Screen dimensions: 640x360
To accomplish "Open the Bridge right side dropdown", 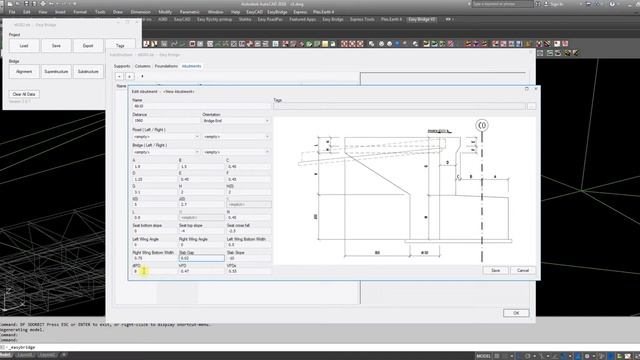I will click(236, 152).
